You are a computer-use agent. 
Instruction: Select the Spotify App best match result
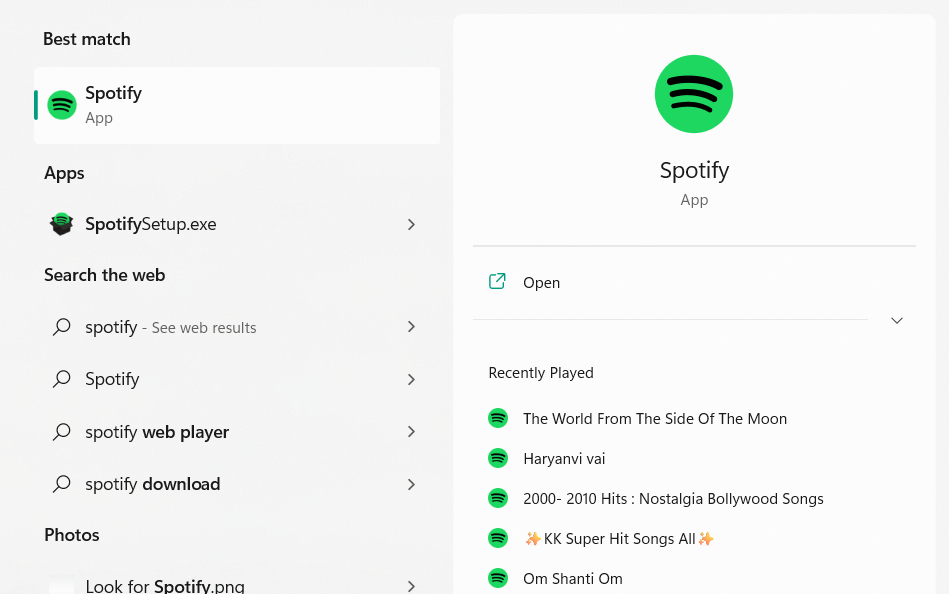[x=237, y=105]
